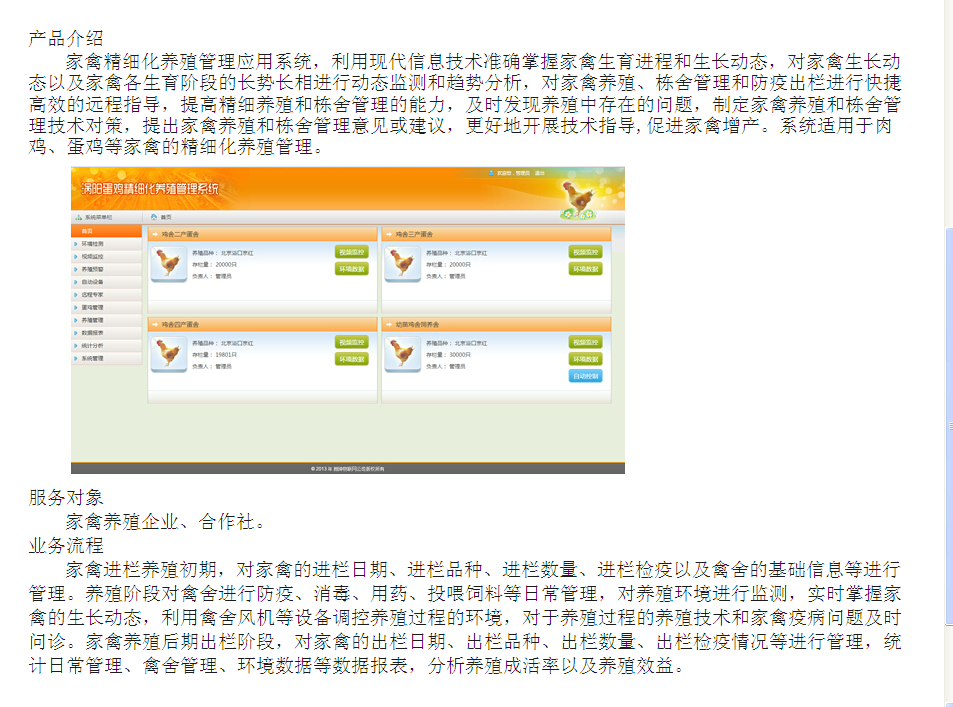Click the arrow icon on 鸡舍二产蛋舍 panel

[156, 234]
